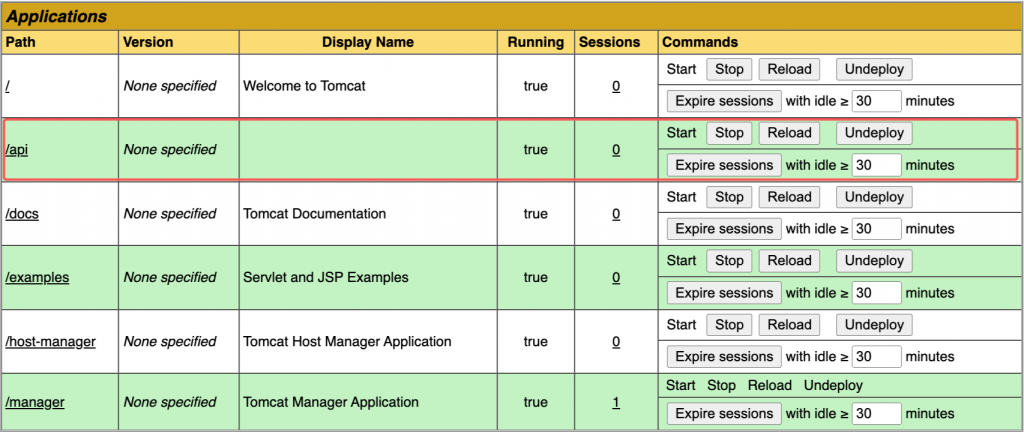Open the /examples application link
The image size is (1024, 432).
pos(37,277)
